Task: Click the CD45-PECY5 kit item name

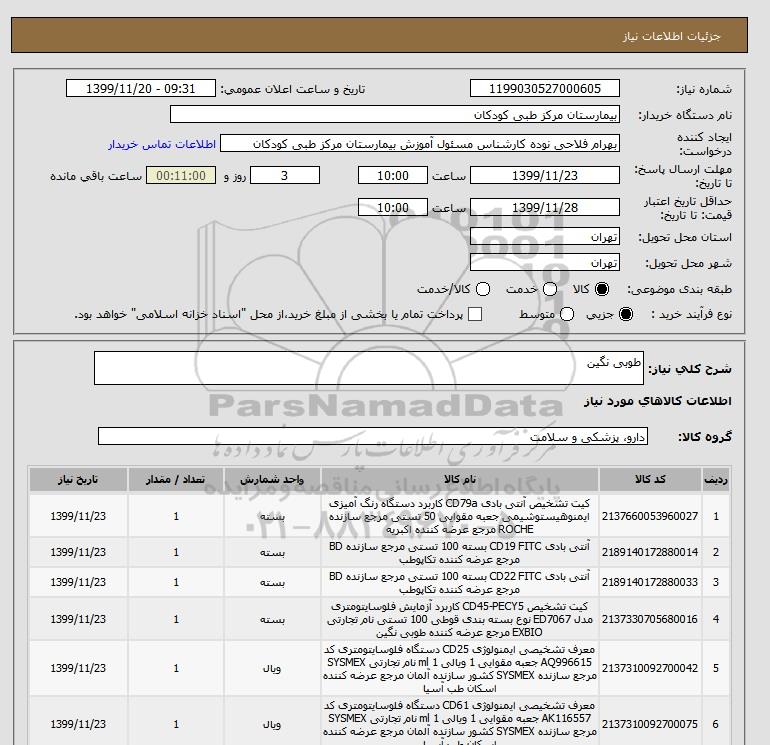Action: click(x=460, y=619)
